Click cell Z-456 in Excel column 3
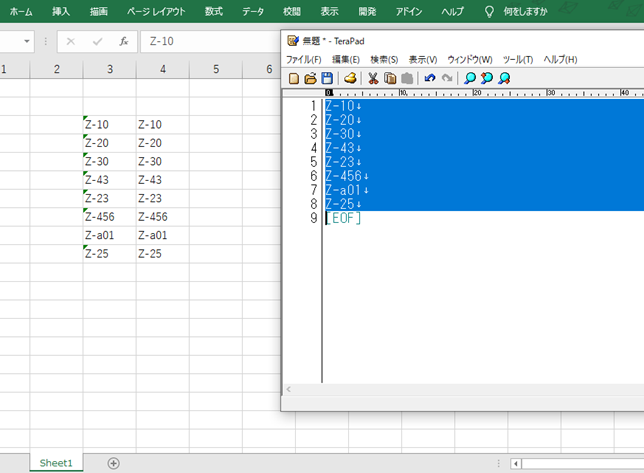This screenshot has width=644, height=473. point(110,217)
